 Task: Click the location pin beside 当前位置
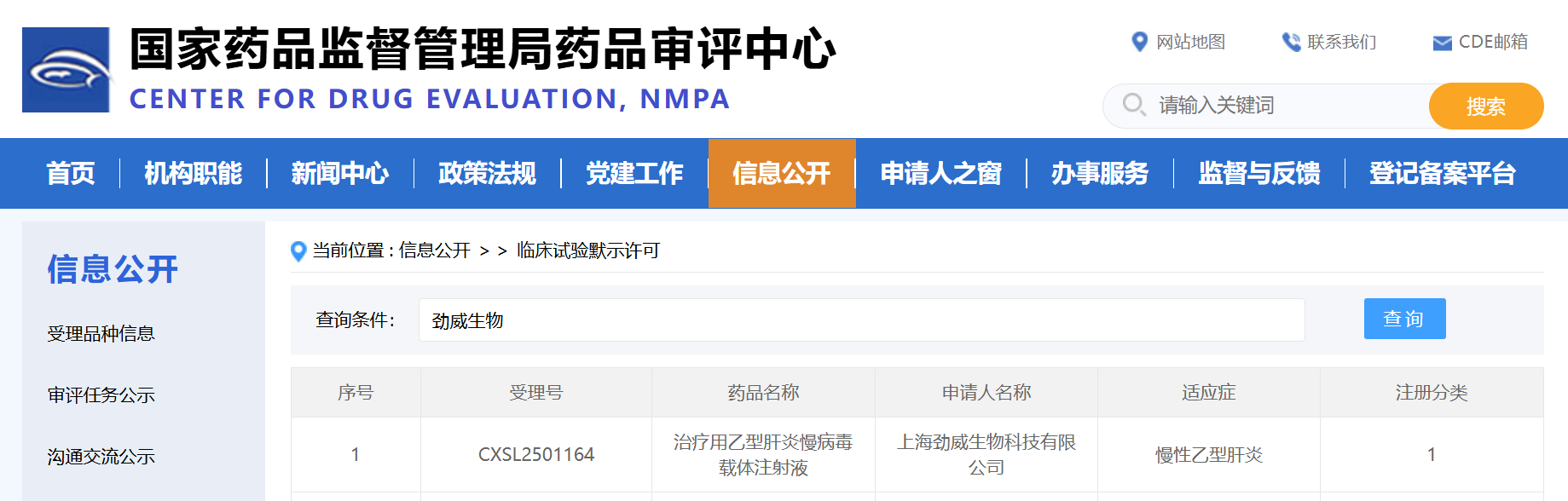point(298,251)
